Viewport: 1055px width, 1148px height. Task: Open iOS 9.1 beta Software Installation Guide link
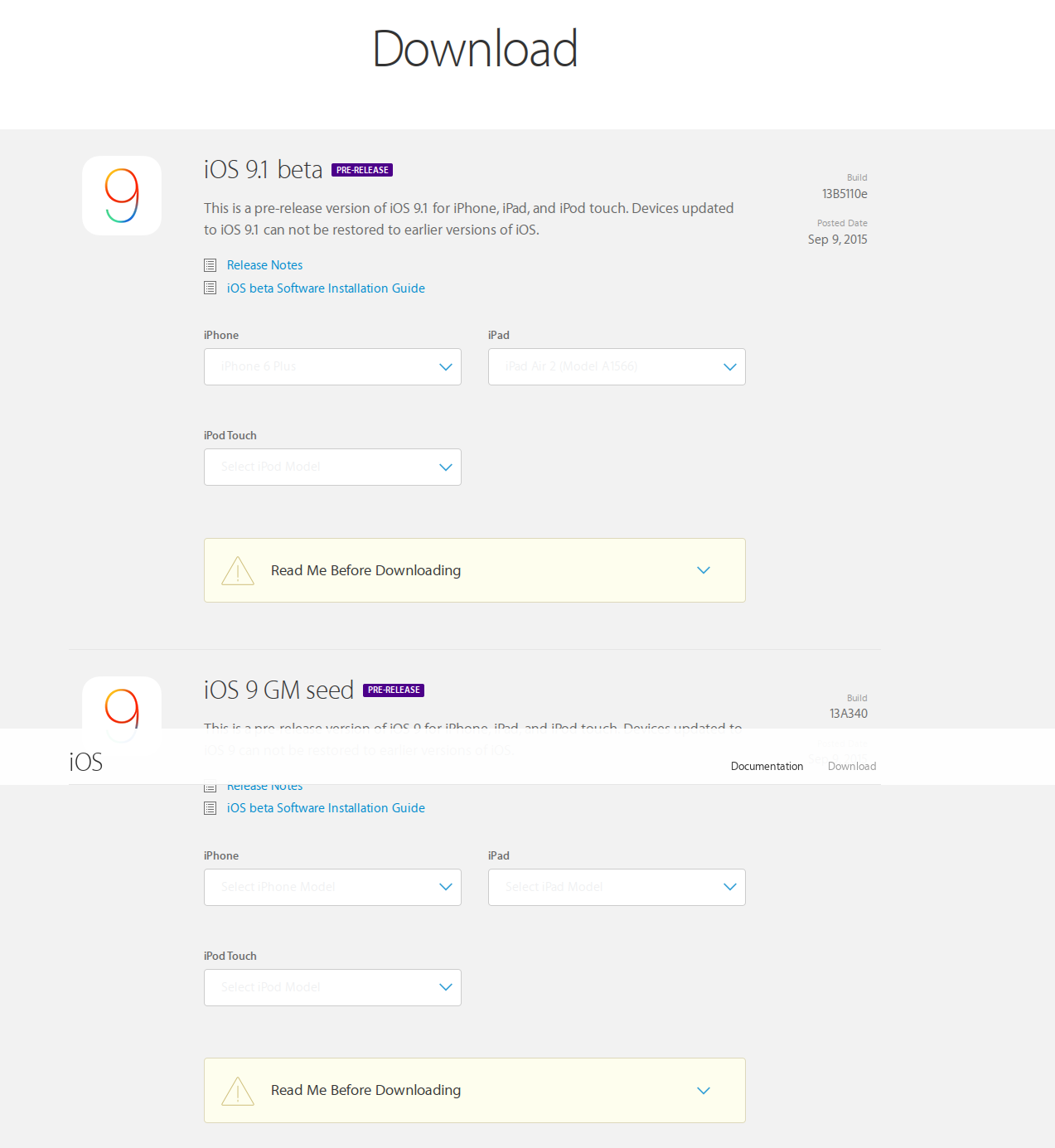[326, 288]
